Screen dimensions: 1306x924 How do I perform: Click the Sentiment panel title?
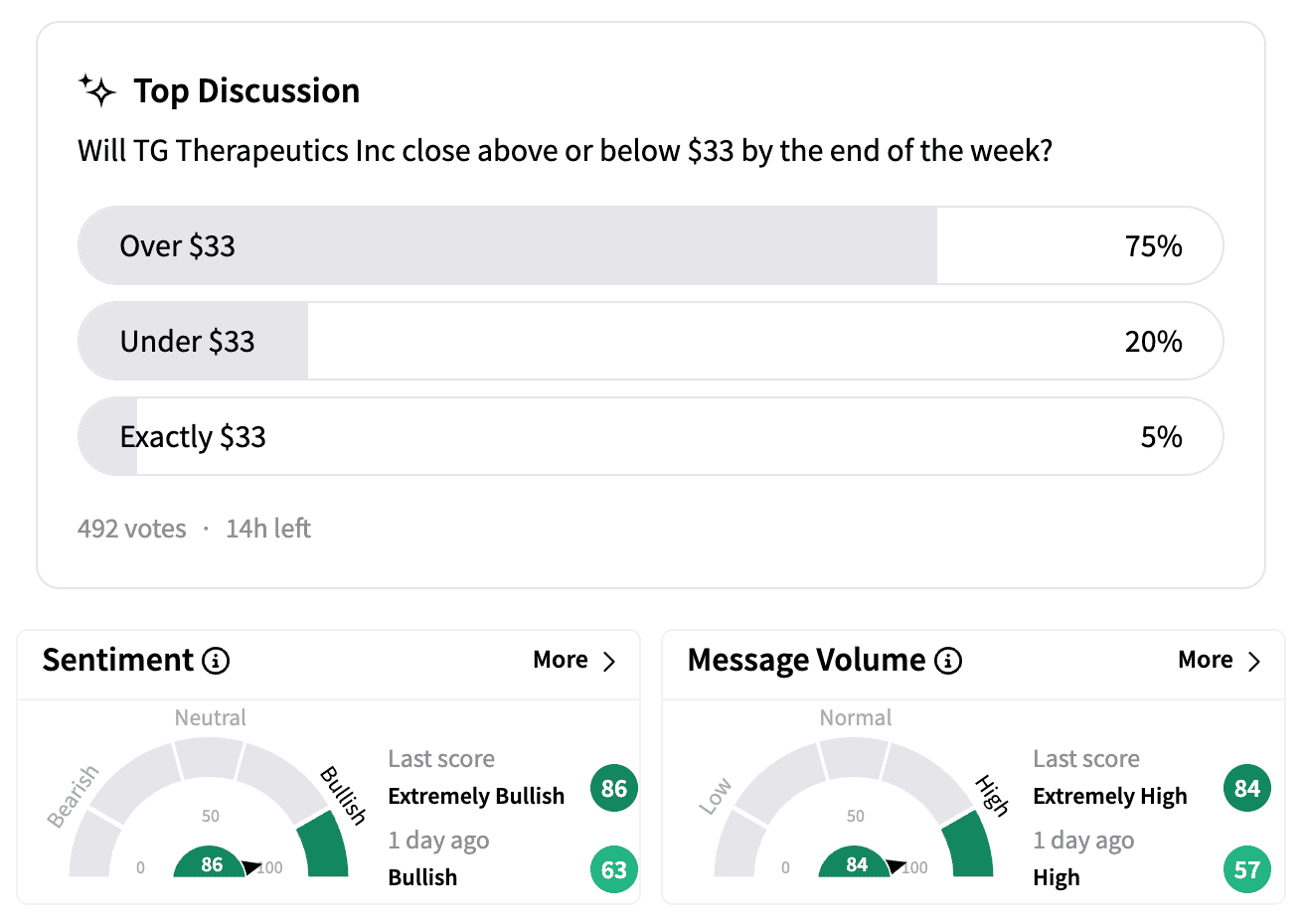tap(118, 660)
